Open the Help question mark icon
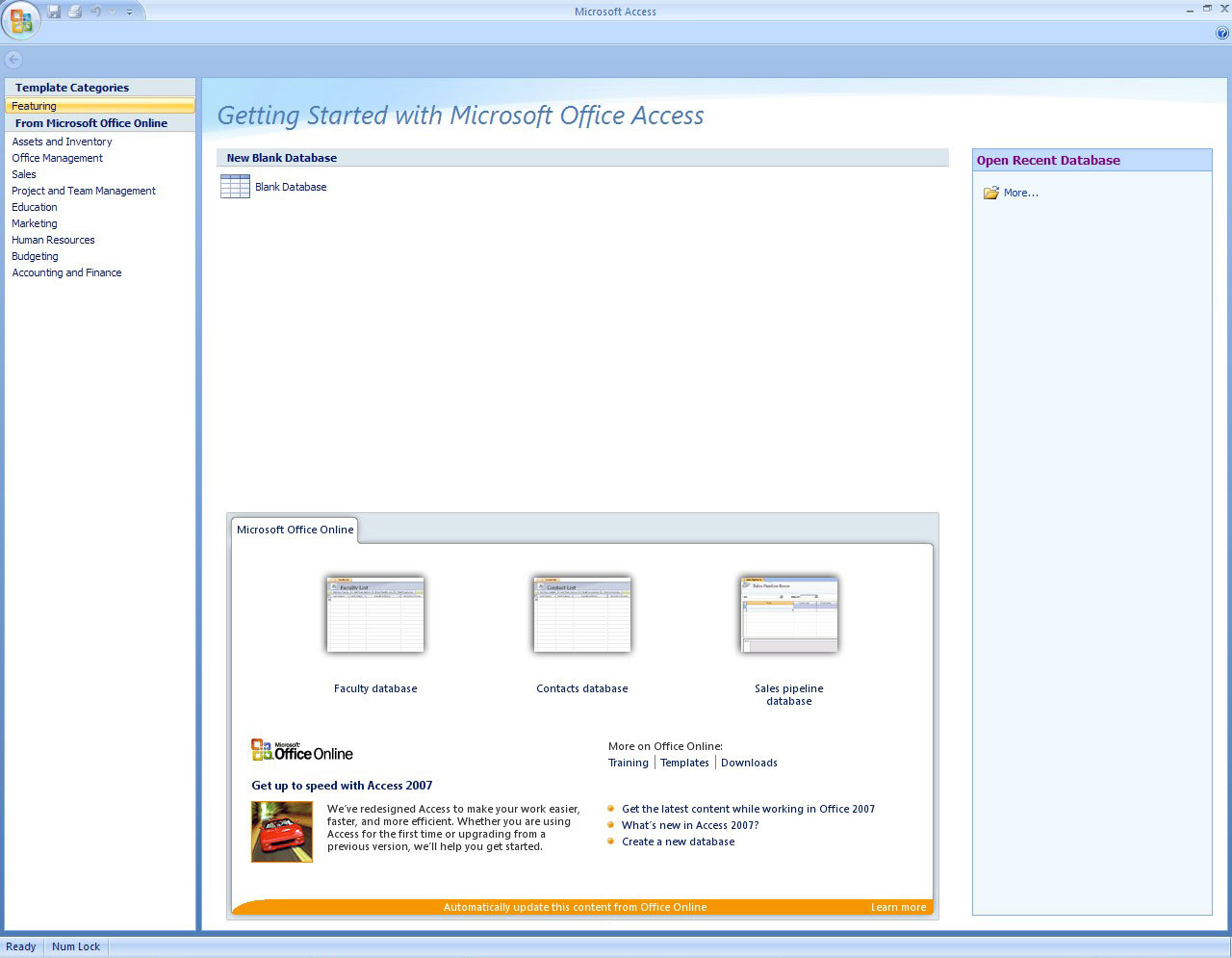This screenshot has height=958, width=1232. [1222, 33]
